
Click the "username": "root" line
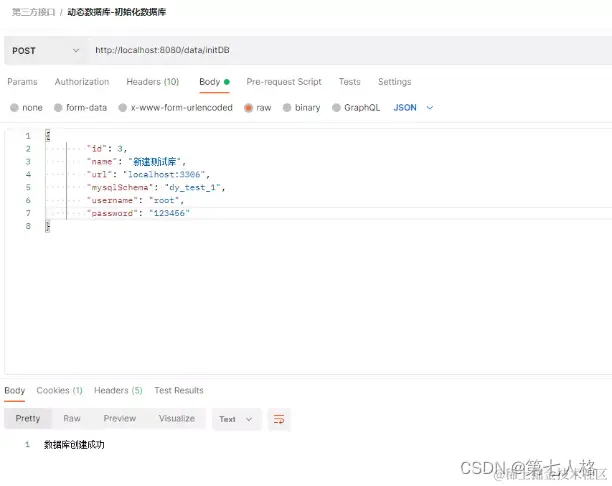(x=135, y=200)
